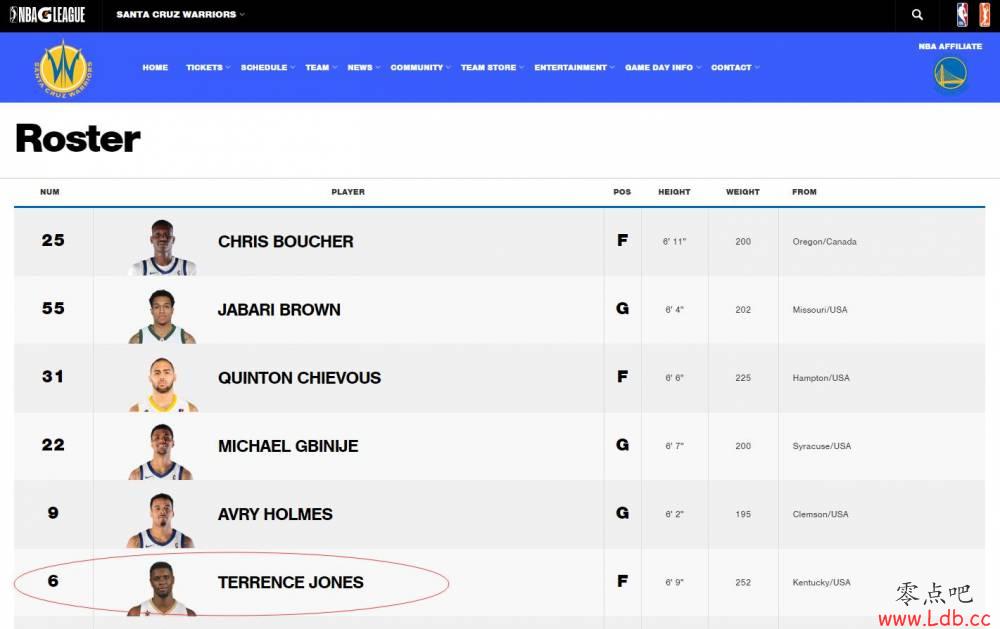The width and height of the screenshot is (1000, 629).
Task: Click the NBA Affiliate label
Action: 950,47
